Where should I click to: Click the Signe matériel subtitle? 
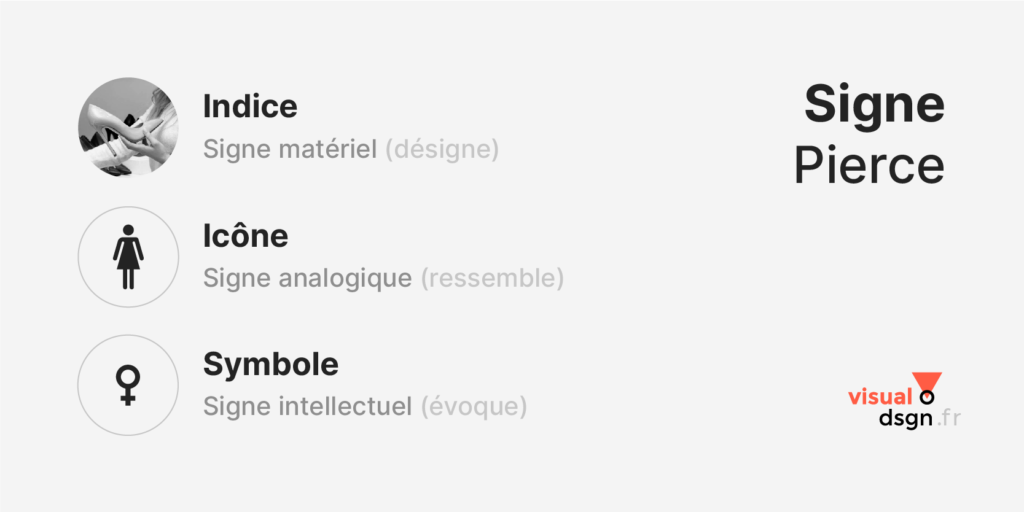pos(290,150)
